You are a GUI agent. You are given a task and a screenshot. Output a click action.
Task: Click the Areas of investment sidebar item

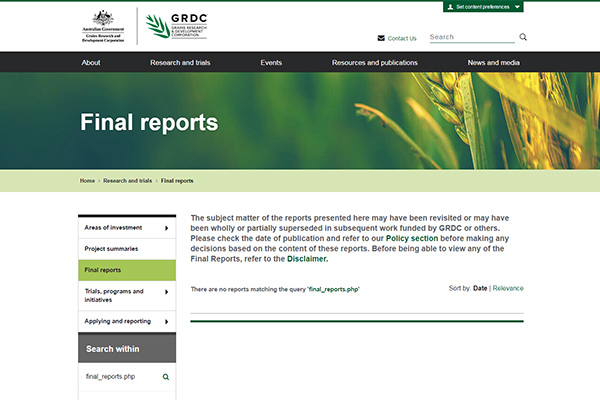[127, 228]
